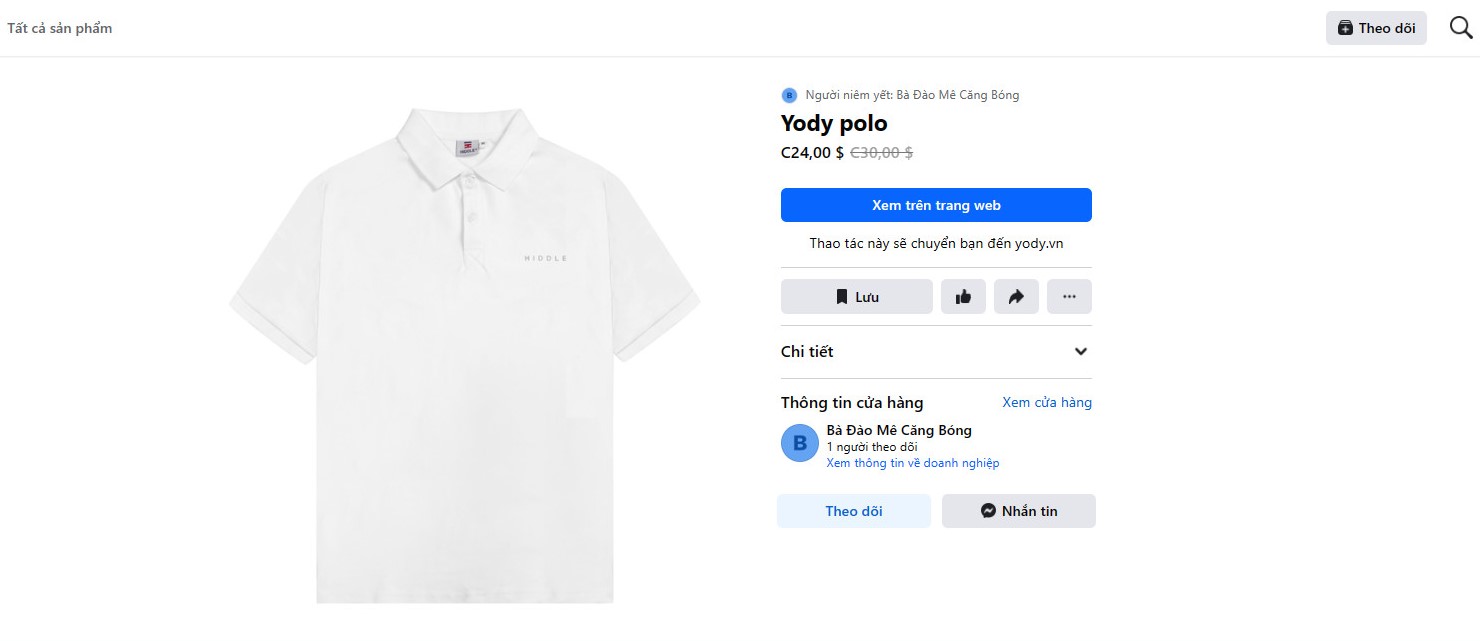Image resolution: width=1480 pixels, height=641 pixels.
Task: Click the shop avatar in Thông tin cửa hàng
Action: [x=800, y=443]
